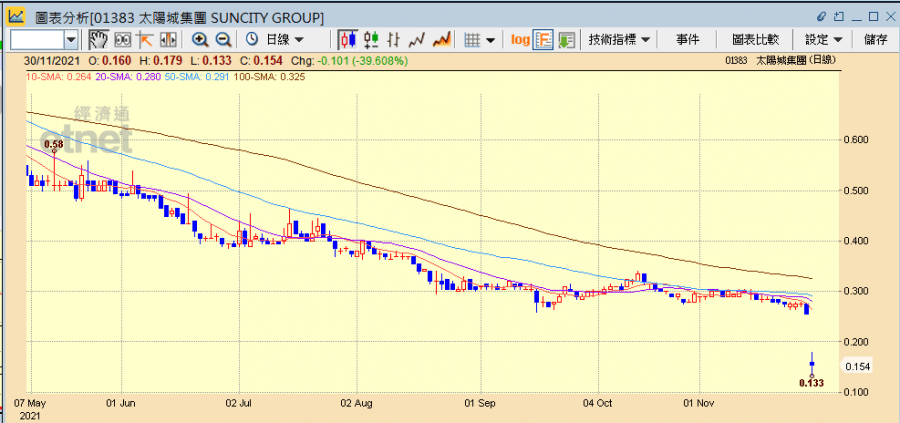Open the 技術指標 menu
This screenshot has width=900, height=423.
(x=620, y=39)
